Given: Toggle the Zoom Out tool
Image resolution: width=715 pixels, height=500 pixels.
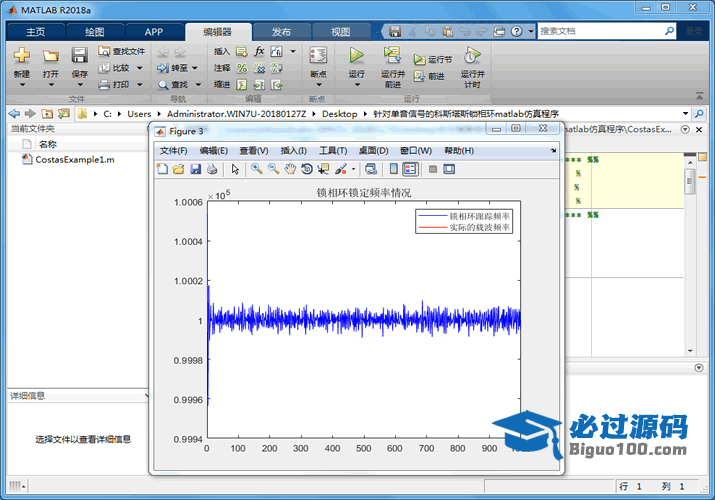Looking at the screenshot, I should 274,169.
